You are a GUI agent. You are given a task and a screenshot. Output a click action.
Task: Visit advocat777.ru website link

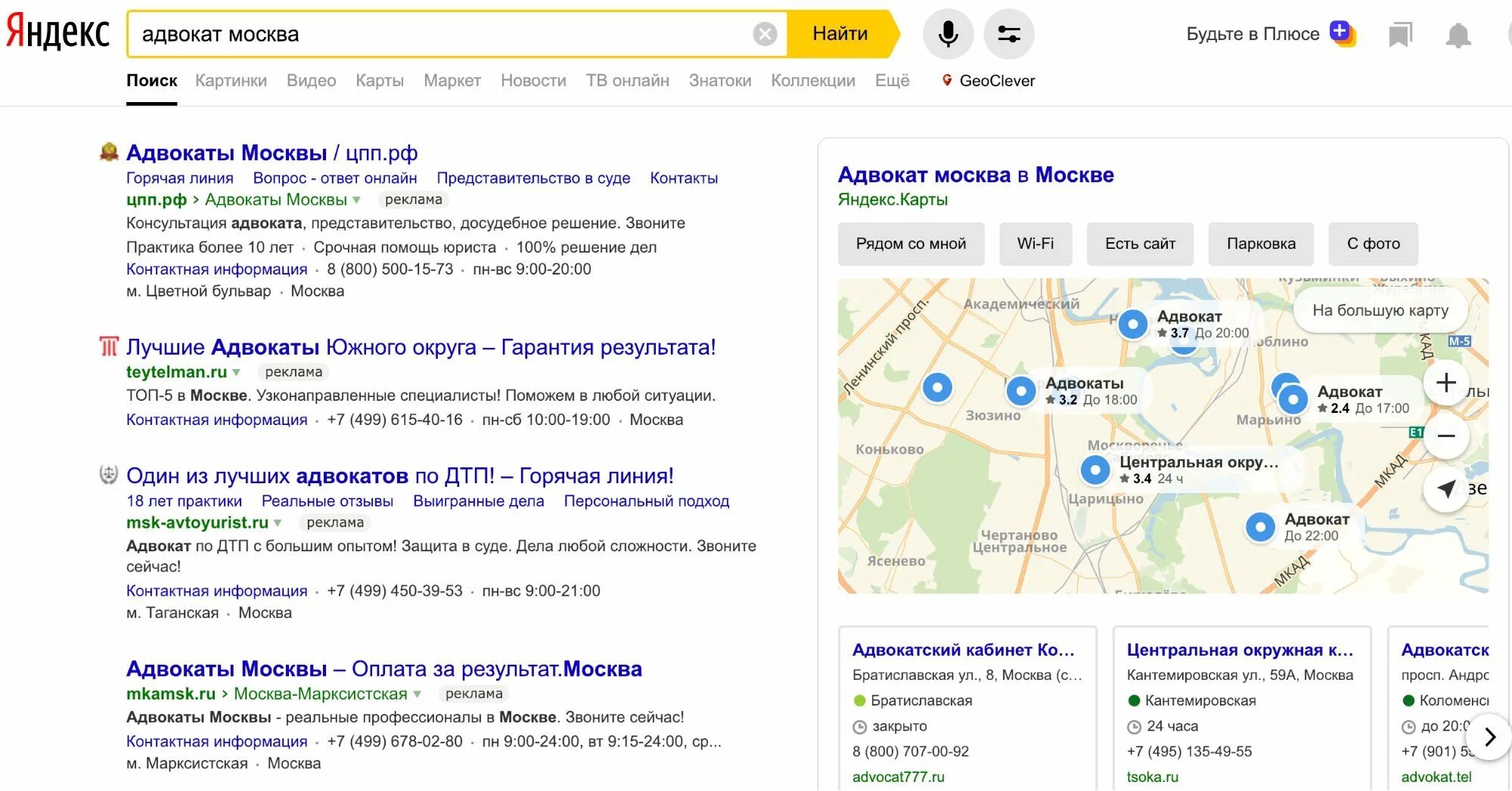pyautogui.click(x=899, y=777)
